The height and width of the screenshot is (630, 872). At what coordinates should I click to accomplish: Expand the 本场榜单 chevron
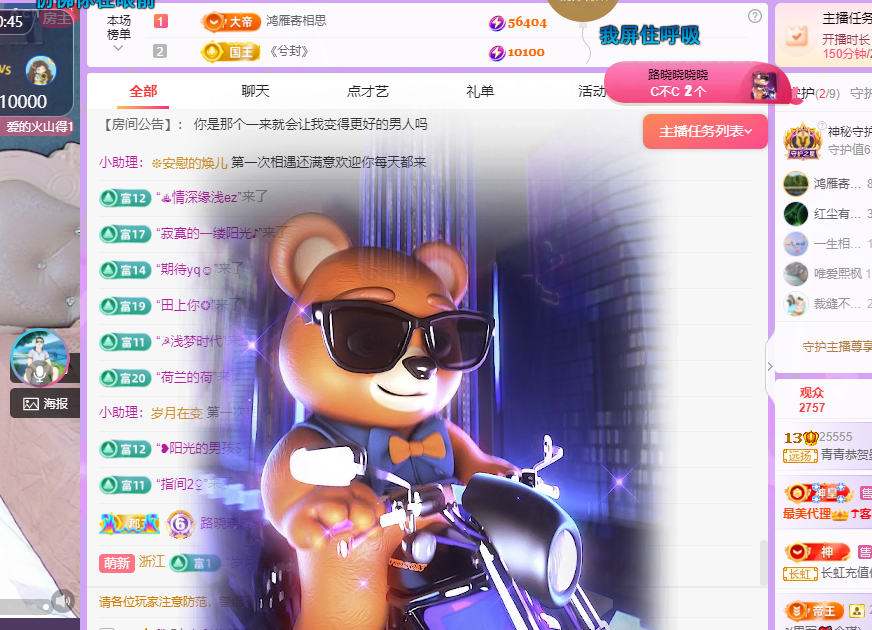118,48
